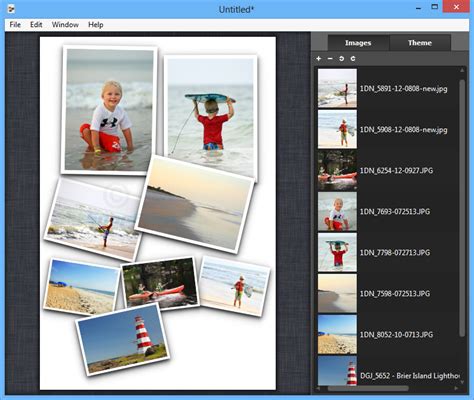Open the File menu

[15, 25]
